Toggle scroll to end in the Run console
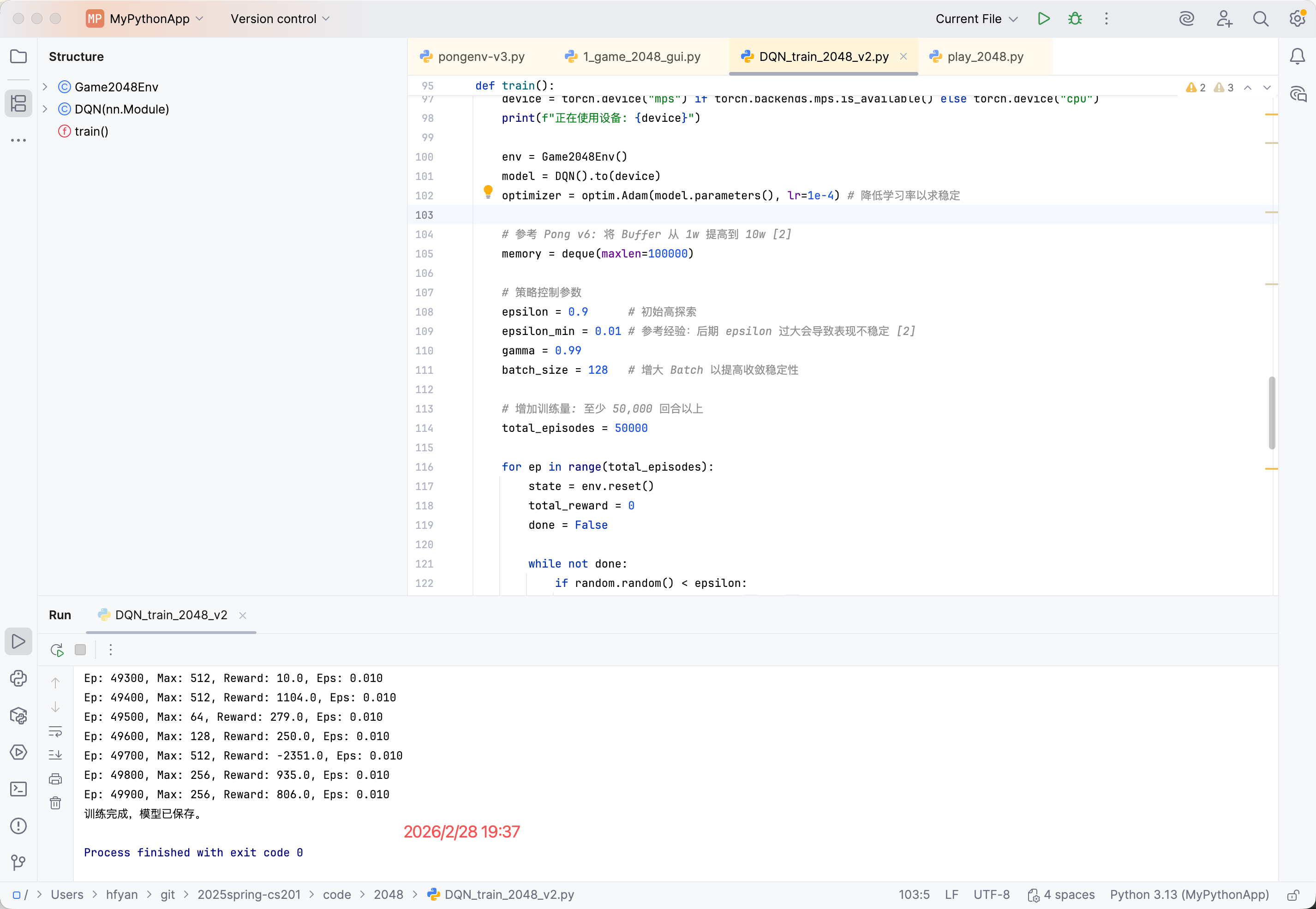This screenshot has width=1316, height=909. (55, 755)
